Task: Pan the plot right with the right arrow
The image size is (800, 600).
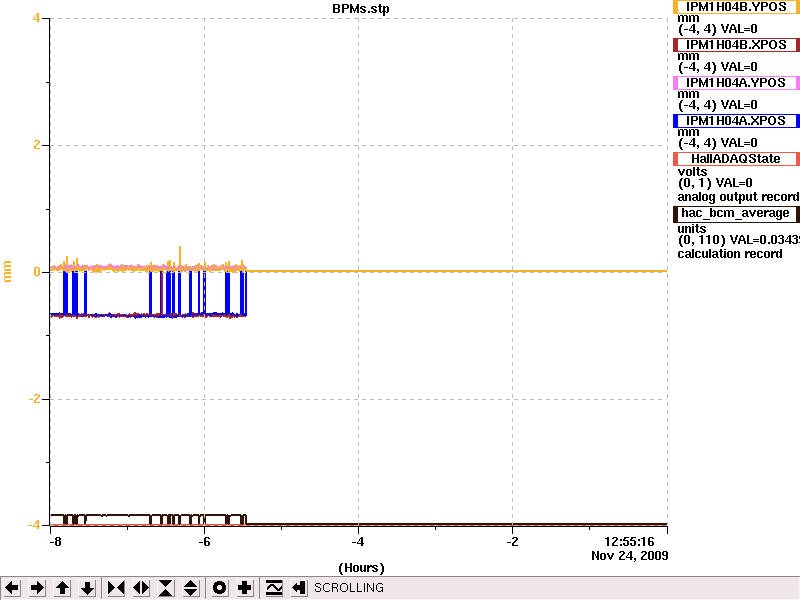Action: [37, 588]
